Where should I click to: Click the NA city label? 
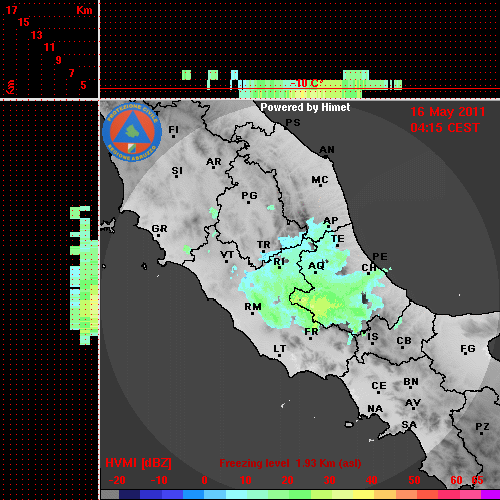pos(375,409)
